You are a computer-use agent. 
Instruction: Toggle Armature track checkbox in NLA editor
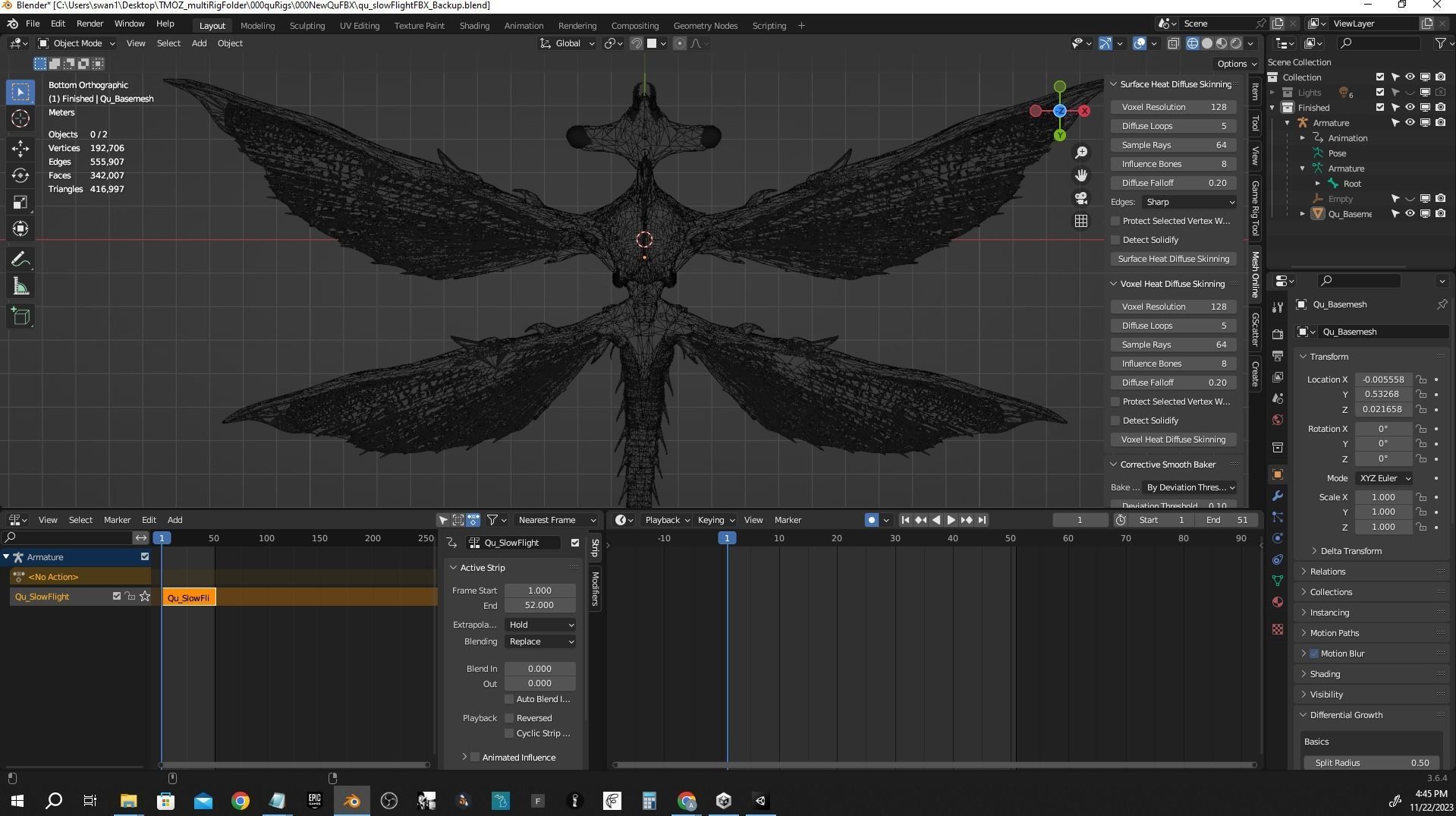pos(145,556)
